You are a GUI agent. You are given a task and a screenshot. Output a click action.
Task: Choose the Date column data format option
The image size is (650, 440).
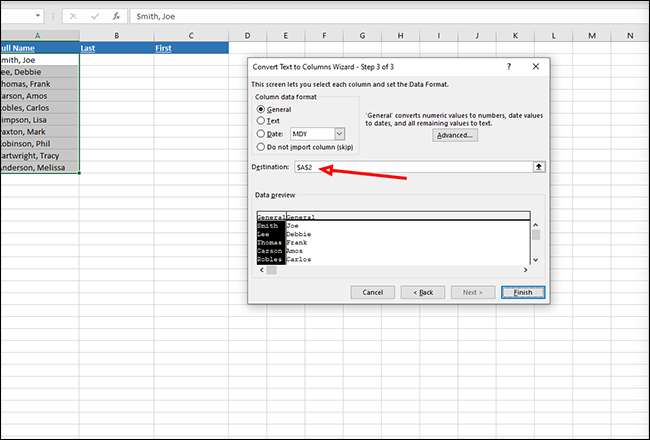[x=262, y=133]
